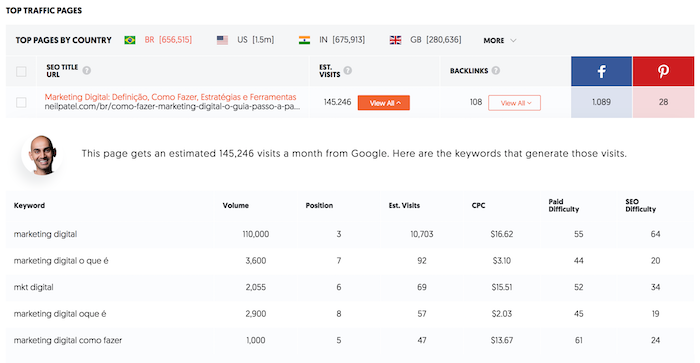Image resolution: width=700 pixels, height=363 pixels.
Task: Check the Marketing Digital page row checkbox
Action: coord(21,102)
